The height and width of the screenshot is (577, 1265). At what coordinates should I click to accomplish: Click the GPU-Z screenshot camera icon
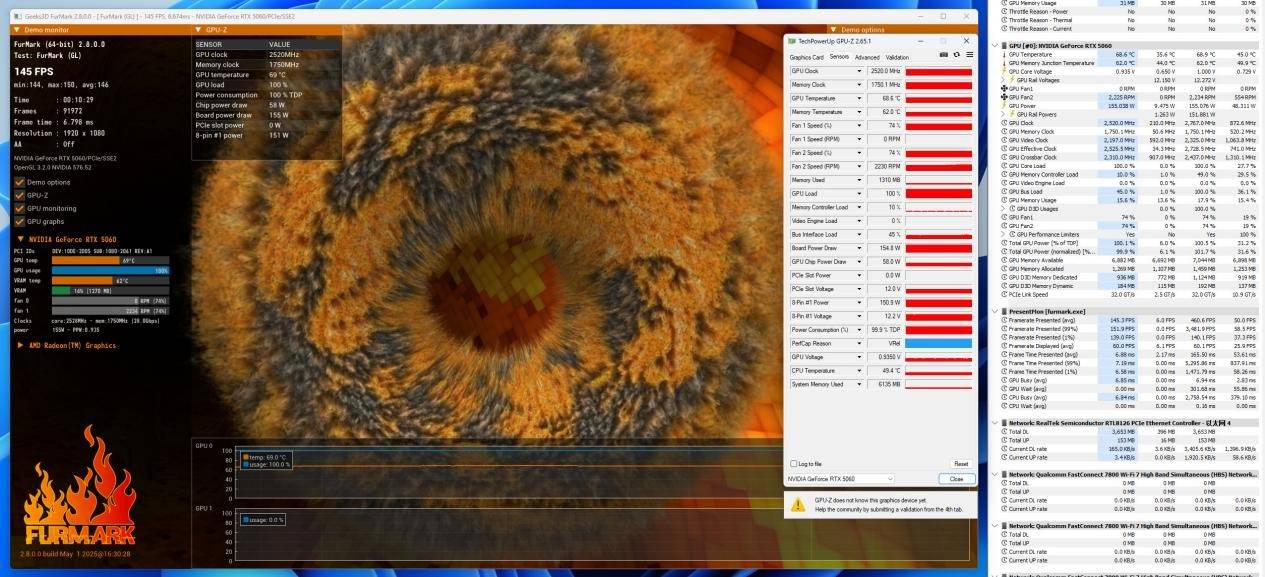(x=943, y=55)
